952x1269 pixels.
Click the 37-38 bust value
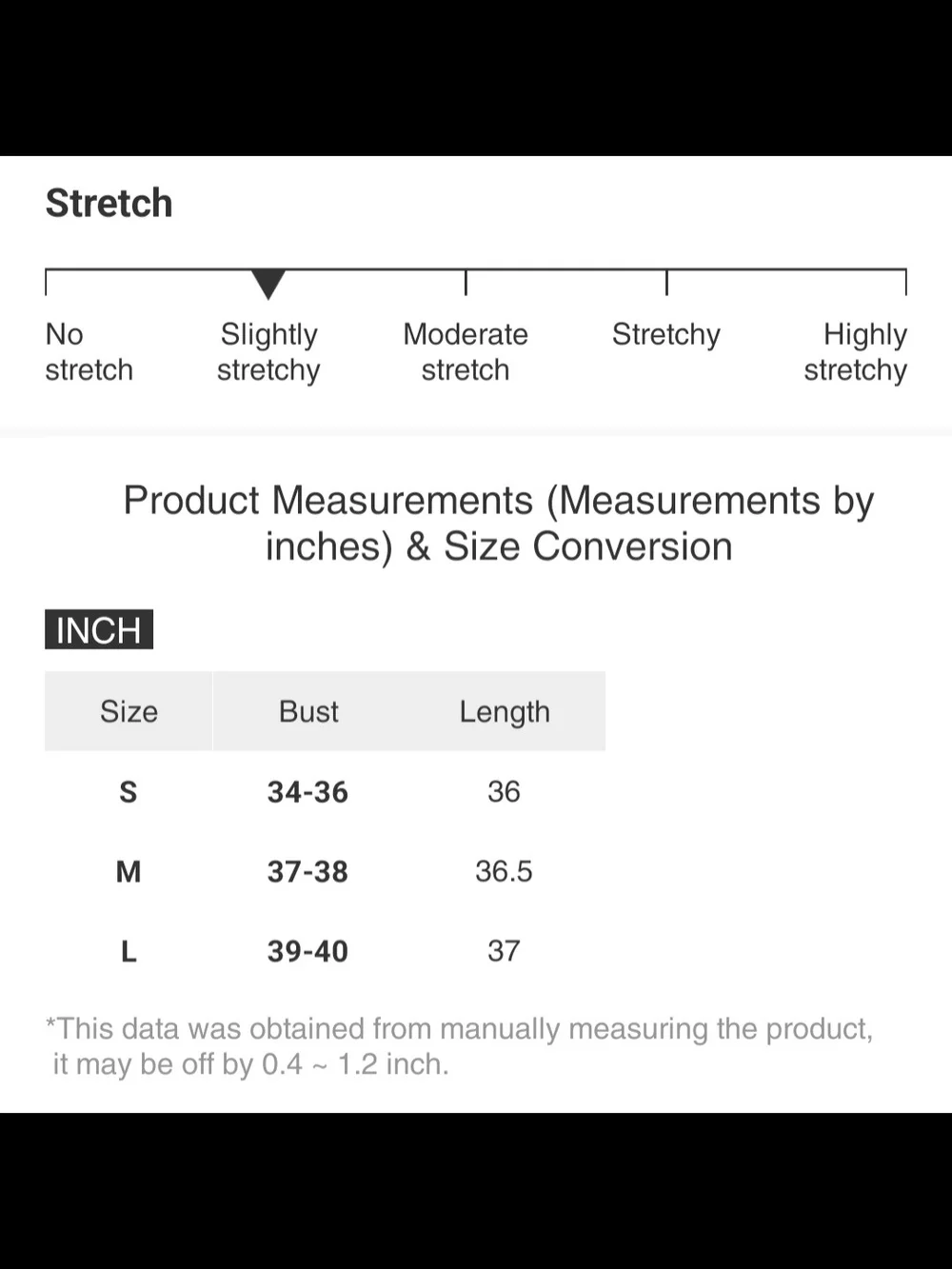pos(307,871)
